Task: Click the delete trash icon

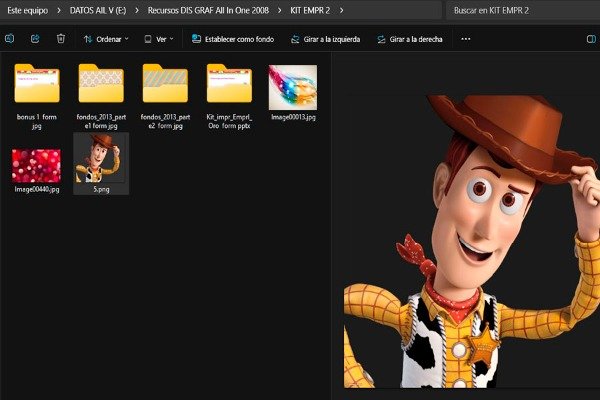Action: pyautogui.click(x=61, y=39)
